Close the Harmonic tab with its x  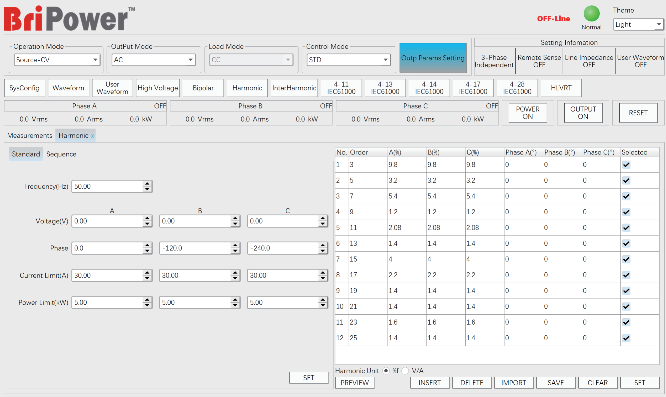[x=92, y=136]
